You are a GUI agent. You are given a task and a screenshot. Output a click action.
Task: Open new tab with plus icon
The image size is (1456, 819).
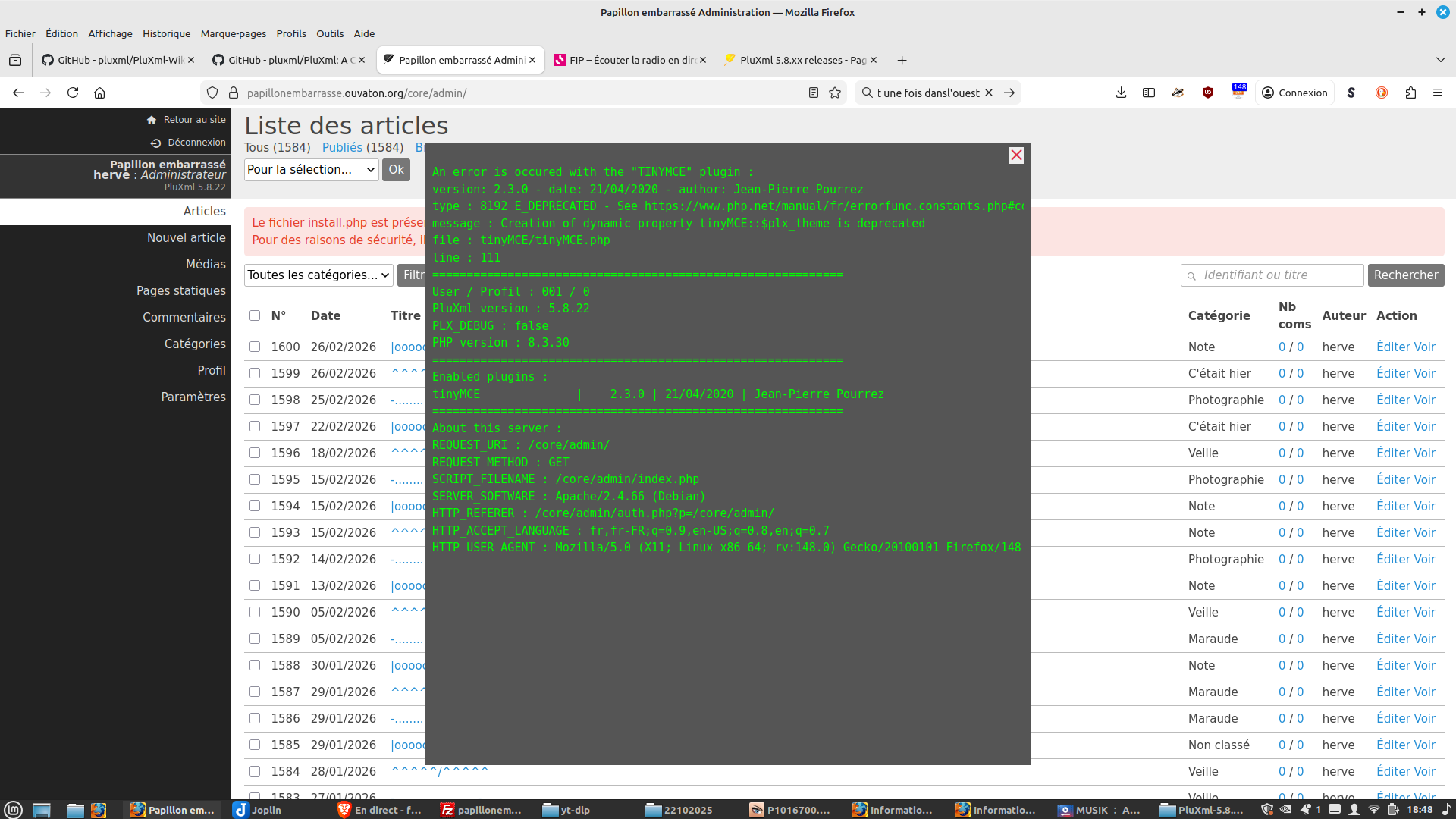pos(902,60)
